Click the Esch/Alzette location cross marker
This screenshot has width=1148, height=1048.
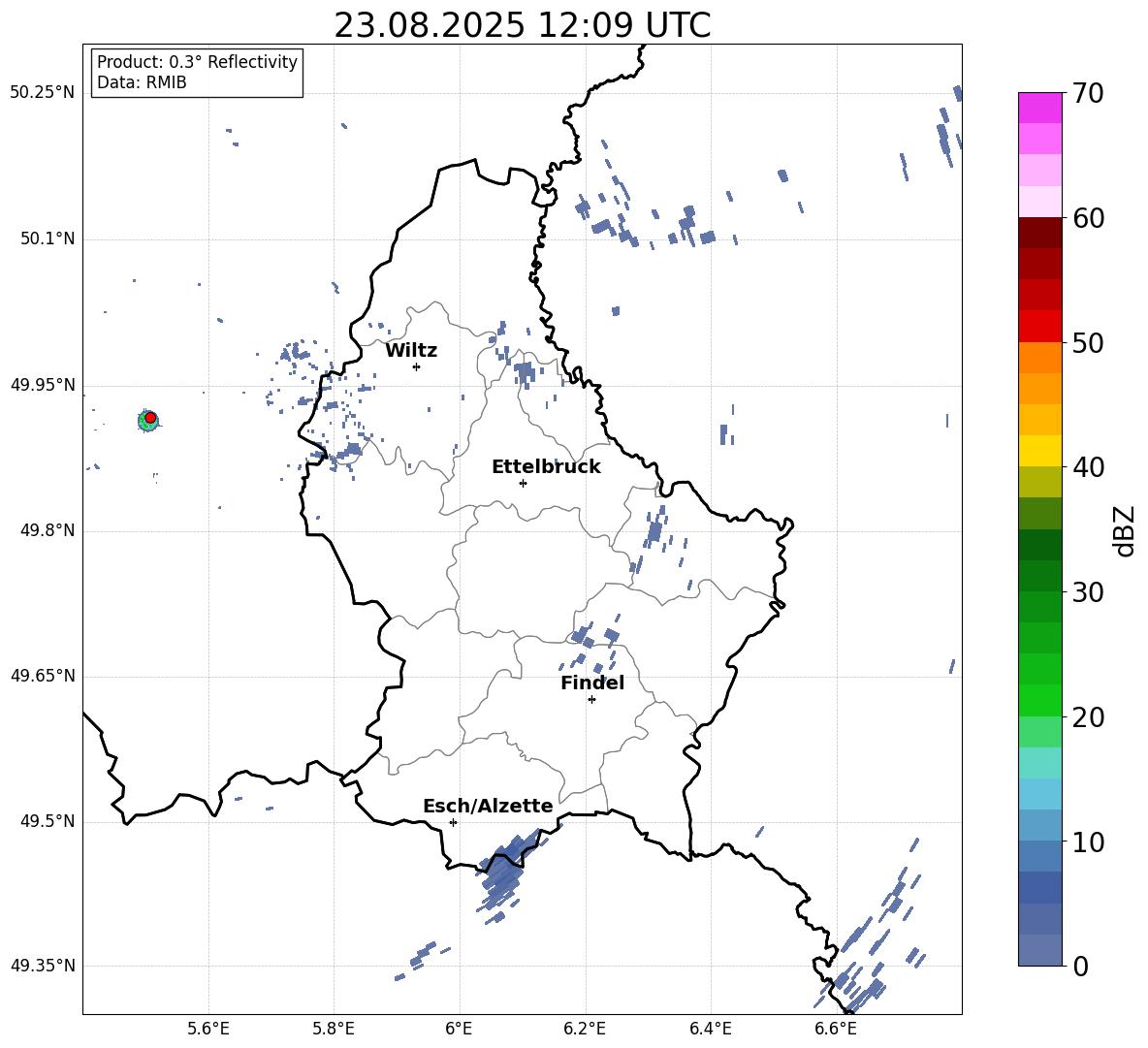(x=453, y=822)
